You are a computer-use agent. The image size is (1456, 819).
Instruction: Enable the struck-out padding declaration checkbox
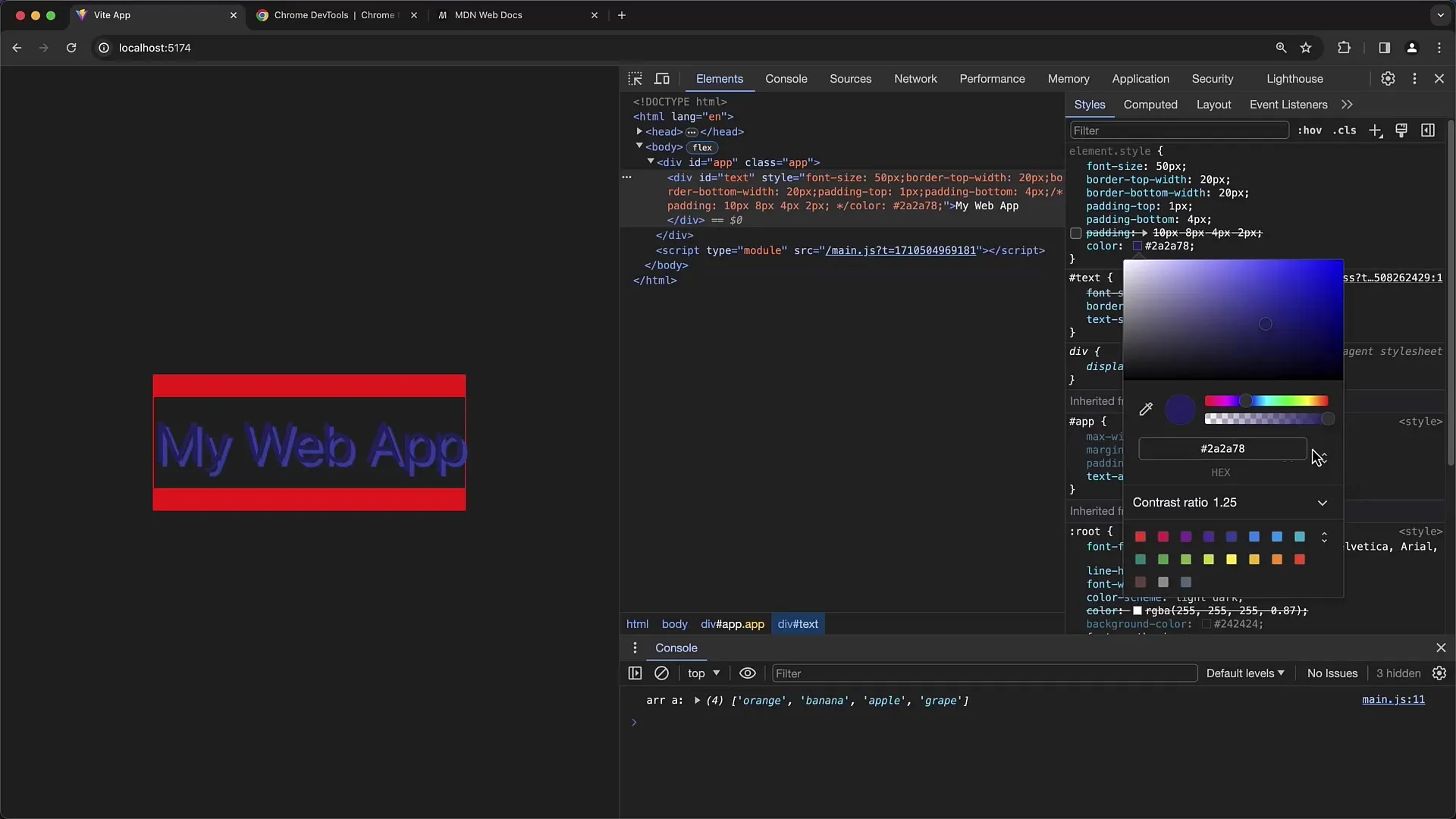coord(1075,234)
